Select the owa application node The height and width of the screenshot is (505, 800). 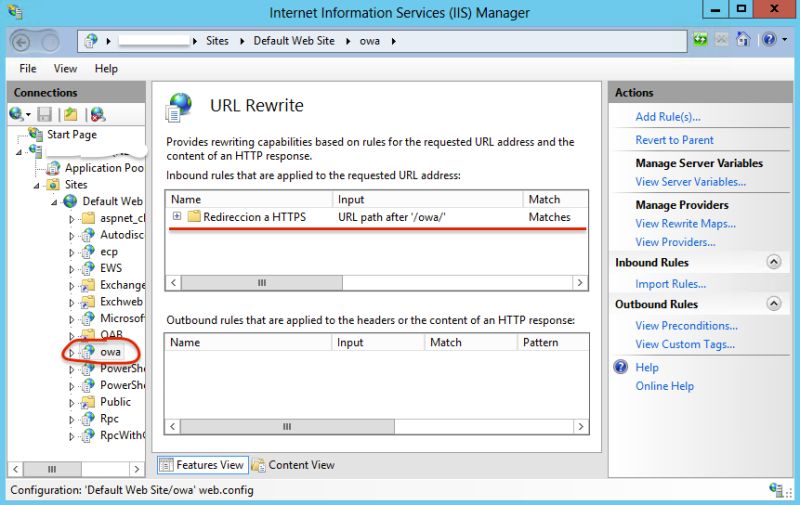pos(110,351)
